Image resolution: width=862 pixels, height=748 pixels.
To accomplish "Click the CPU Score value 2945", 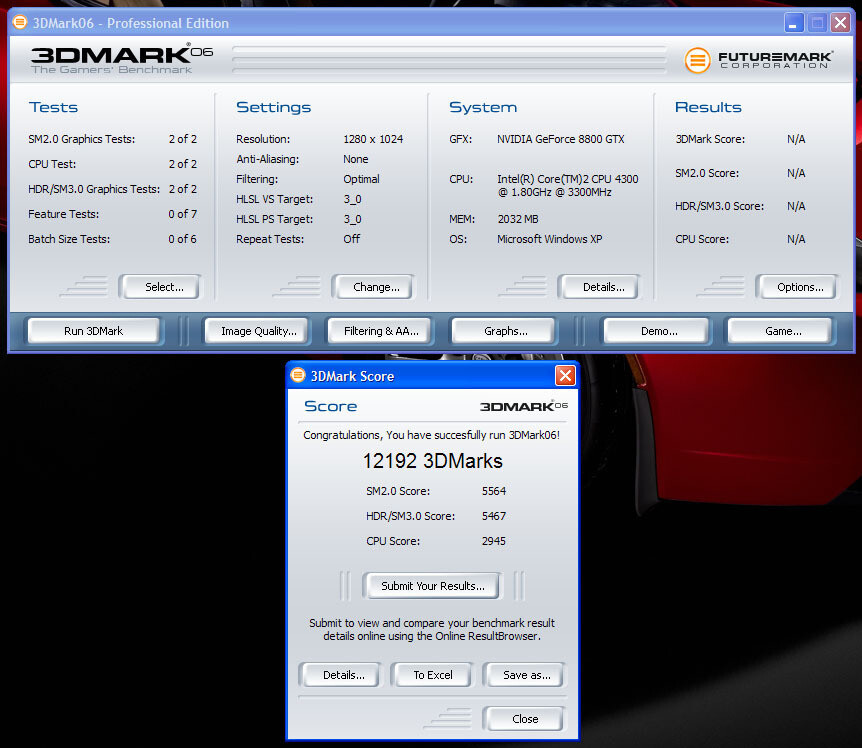I will pyautogui.click(x=494, y=541).
